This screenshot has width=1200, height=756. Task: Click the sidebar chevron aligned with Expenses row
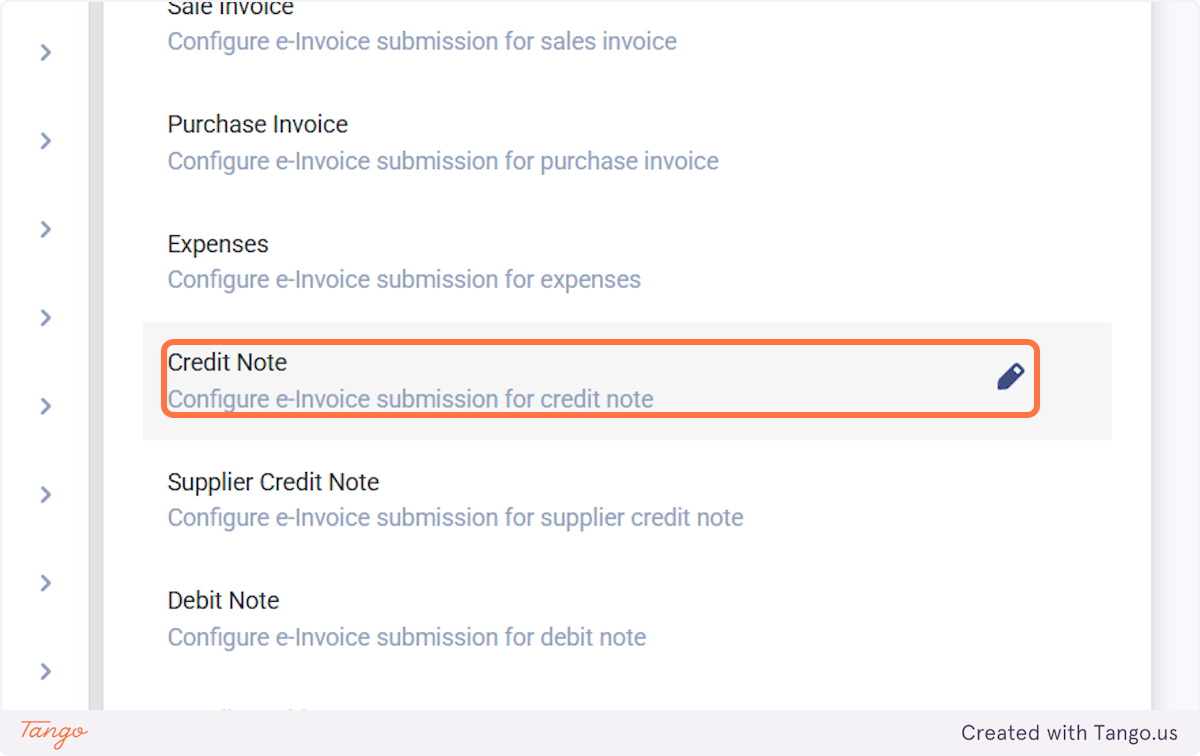pos(45,228)
